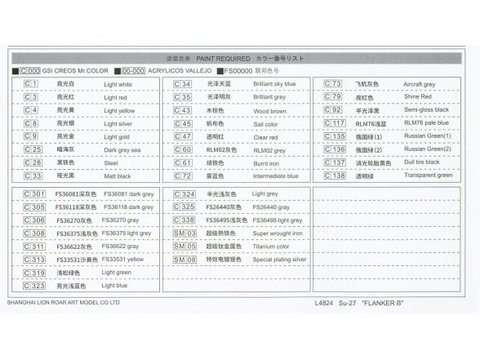480x360 pixels.
Task: Select the 'Sail color' entry
Action: pyautogui.click(x=265, y=124)
